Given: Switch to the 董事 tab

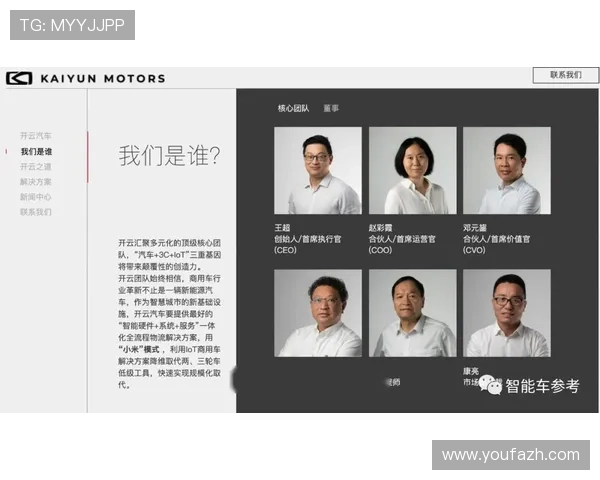Looking at the screenshot, I should [x=331, y=108].
